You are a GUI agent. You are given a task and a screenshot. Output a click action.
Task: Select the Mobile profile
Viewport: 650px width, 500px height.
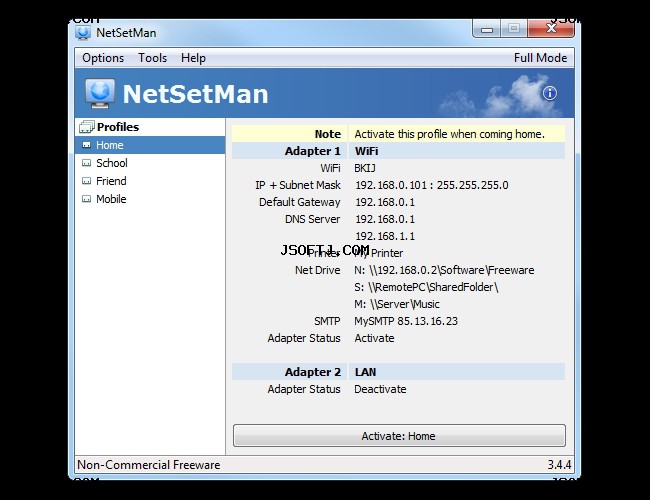tap(150, 199)
